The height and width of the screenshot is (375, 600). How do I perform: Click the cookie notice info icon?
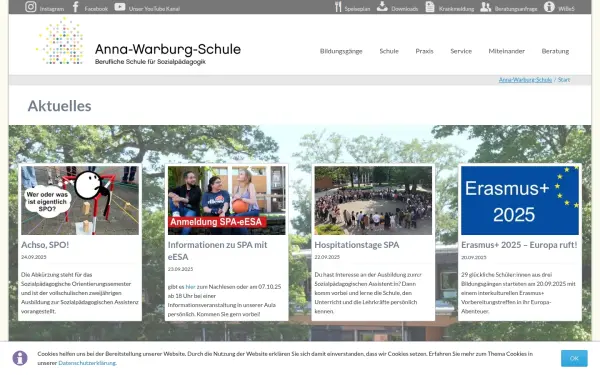(20, 358)
